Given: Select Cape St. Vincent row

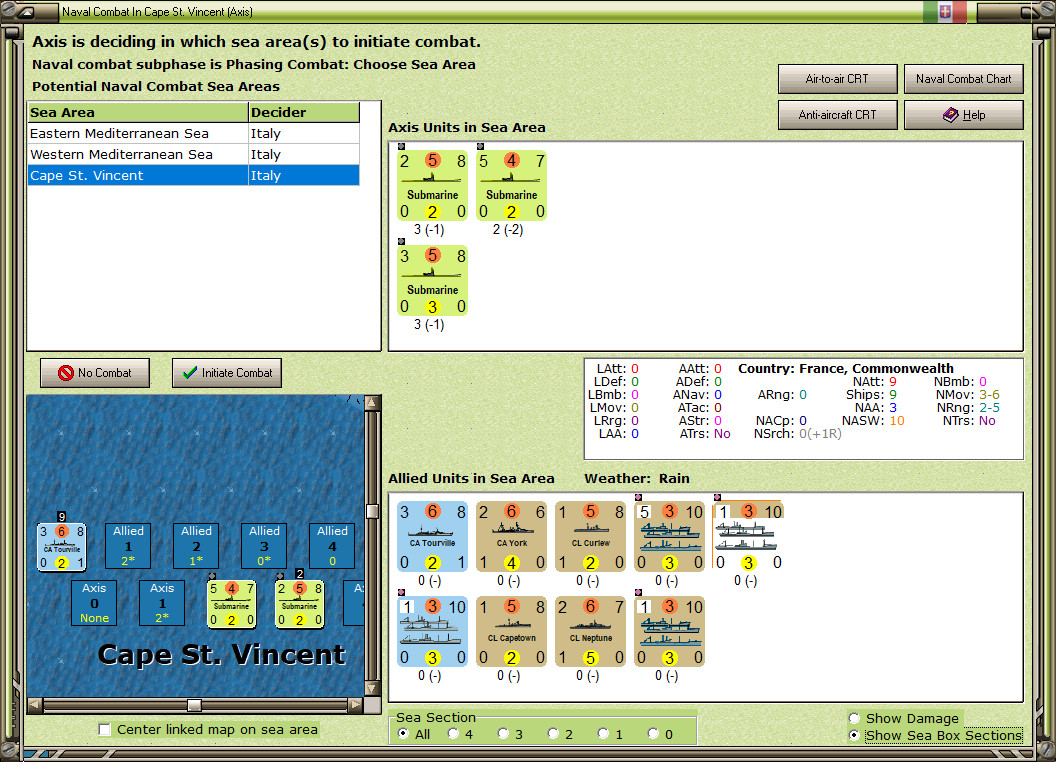Looking at the screenshot, I should (x=193, y=175).
